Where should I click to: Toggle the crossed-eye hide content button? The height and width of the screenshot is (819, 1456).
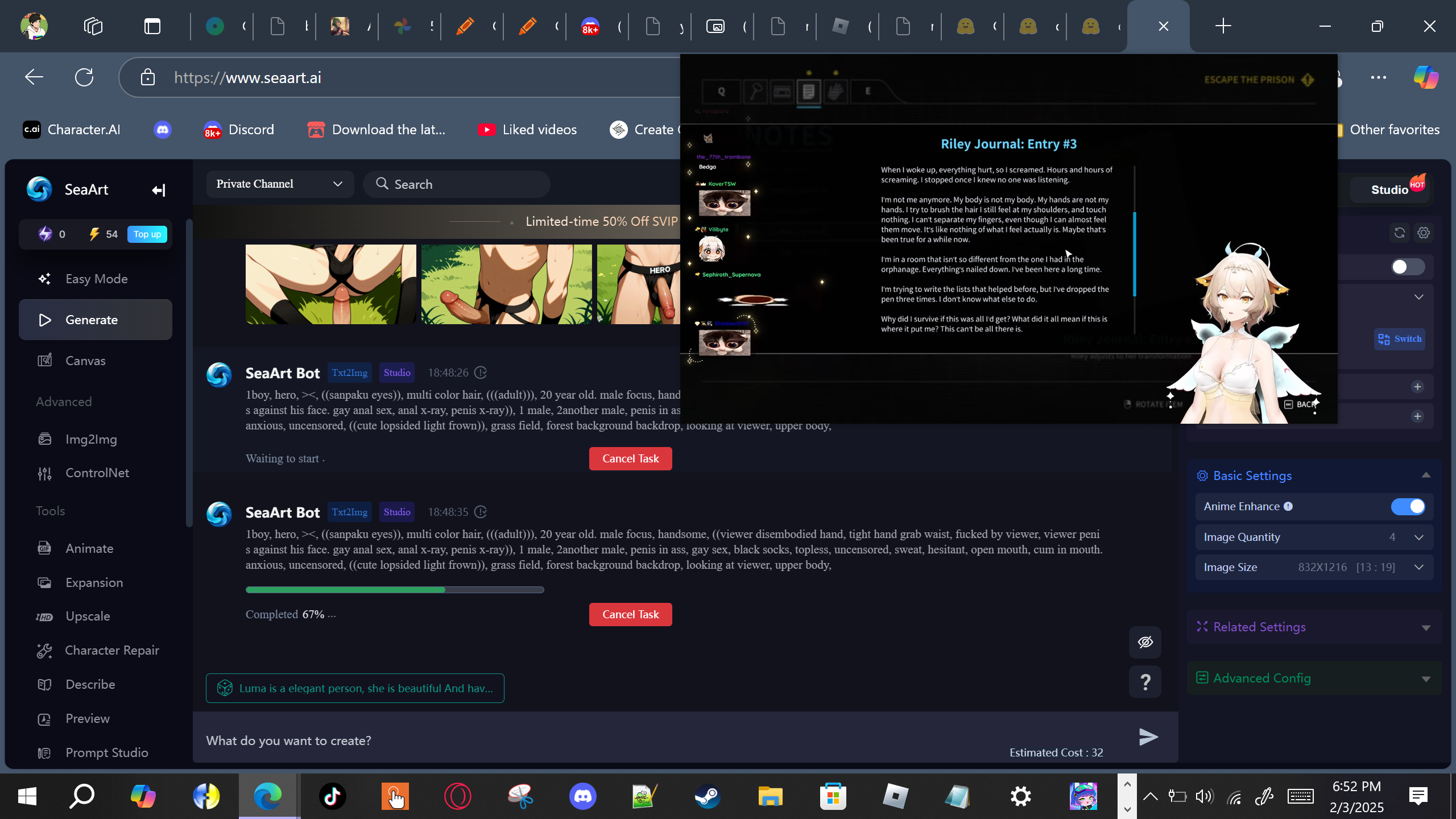tap(1145, 642)
